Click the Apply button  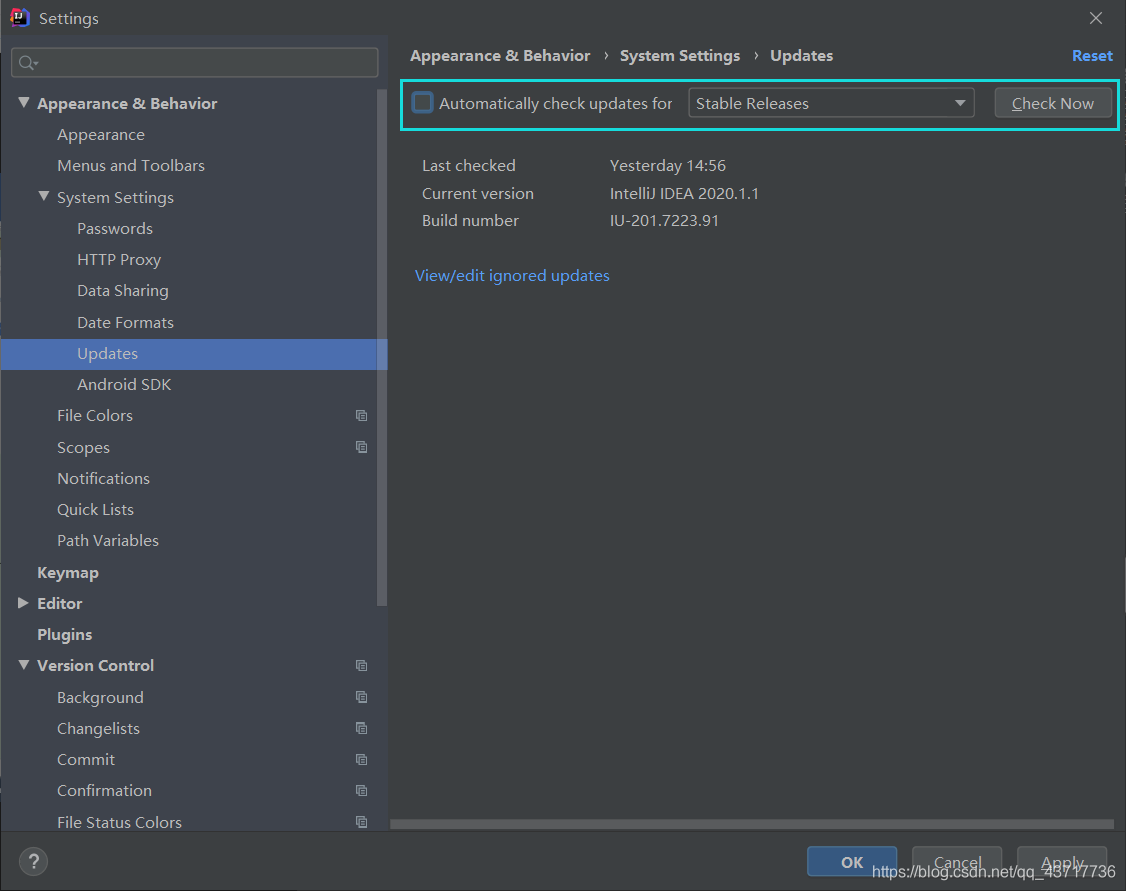point(1062,862)
